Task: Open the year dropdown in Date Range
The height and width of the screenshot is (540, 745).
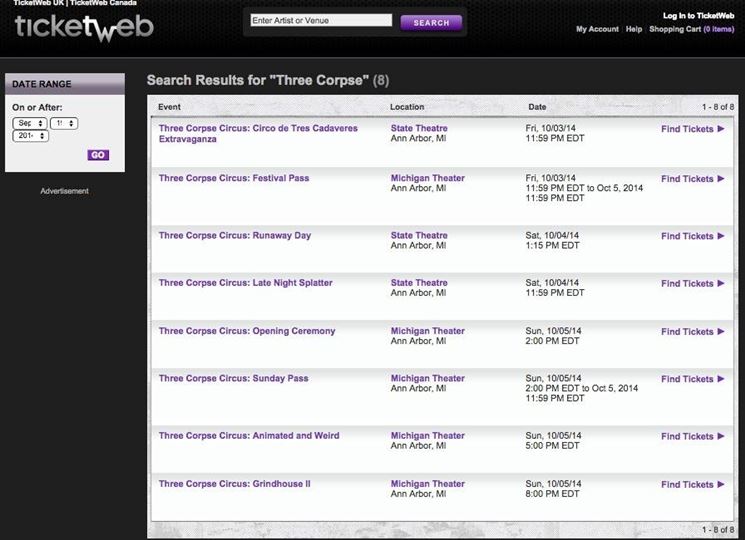Action: [x=30, y=136]
